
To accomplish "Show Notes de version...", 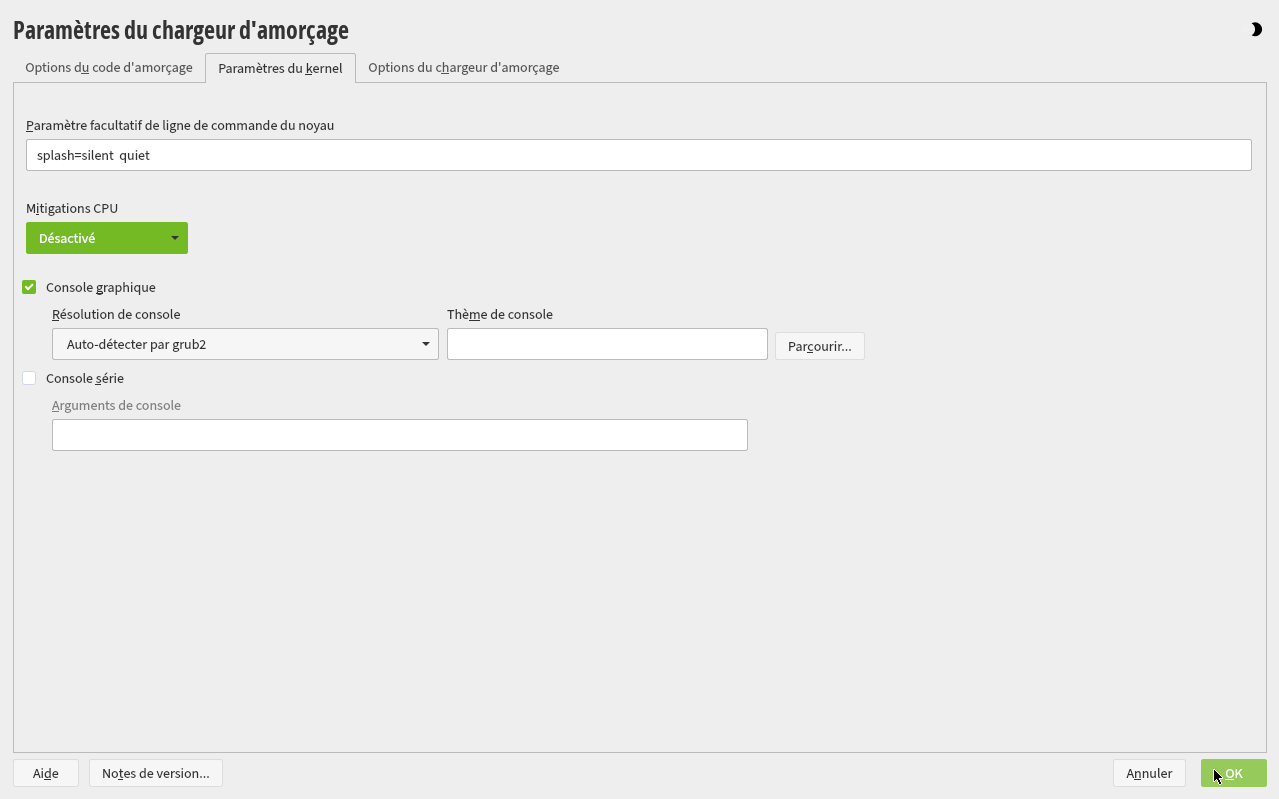I will [x=156, y=773].
